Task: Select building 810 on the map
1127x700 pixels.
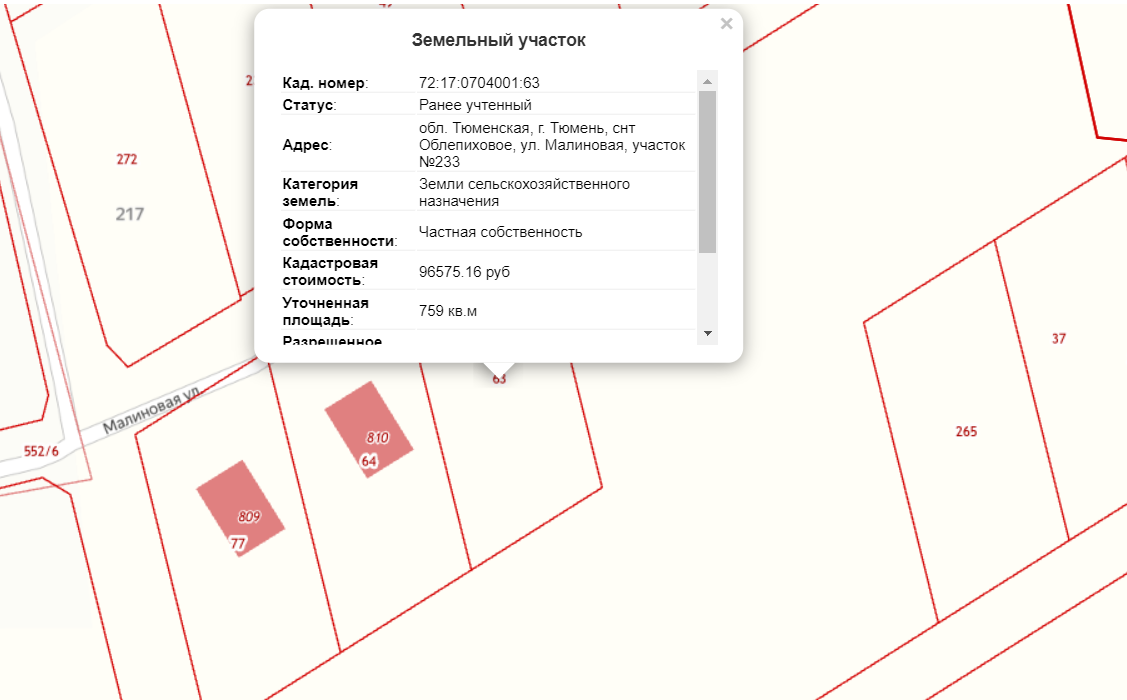Action: [369, 429]
